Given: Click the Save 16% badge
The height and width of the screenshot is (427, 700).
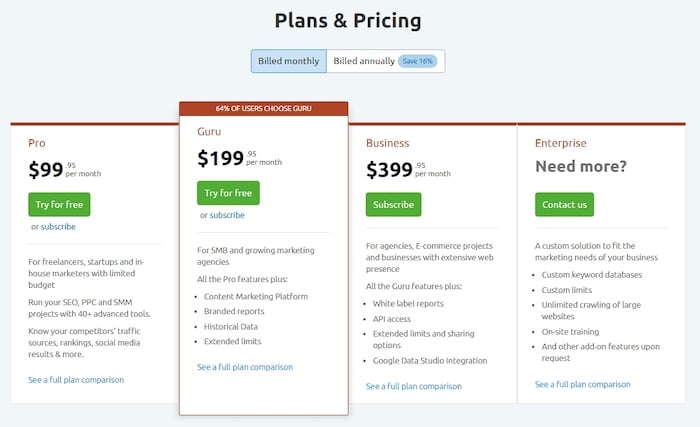Looking at the screenshot, I should pyautogui.click(x=418, y=61).
